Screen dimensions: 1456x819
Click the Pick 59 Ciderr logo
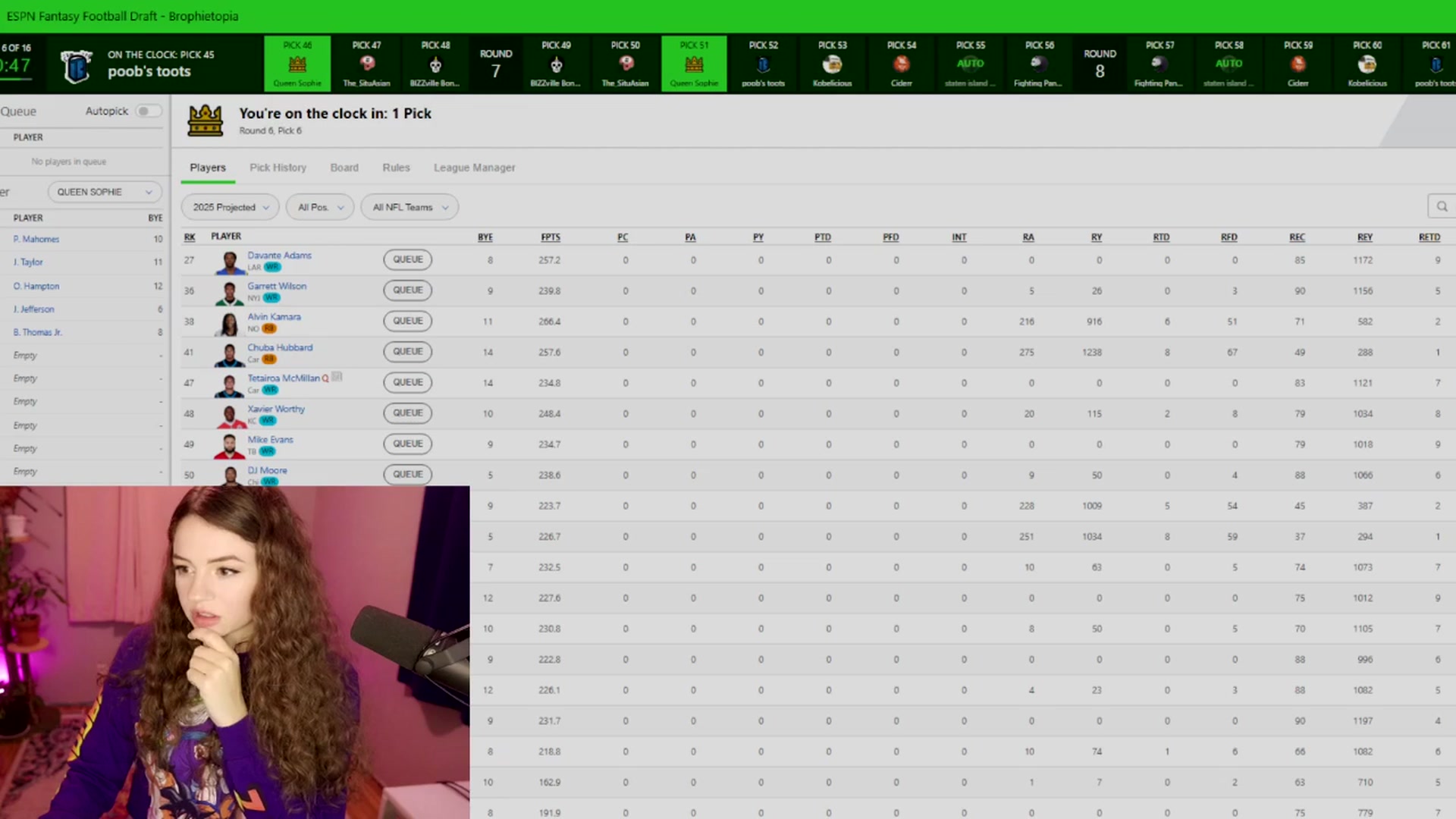1298,64
